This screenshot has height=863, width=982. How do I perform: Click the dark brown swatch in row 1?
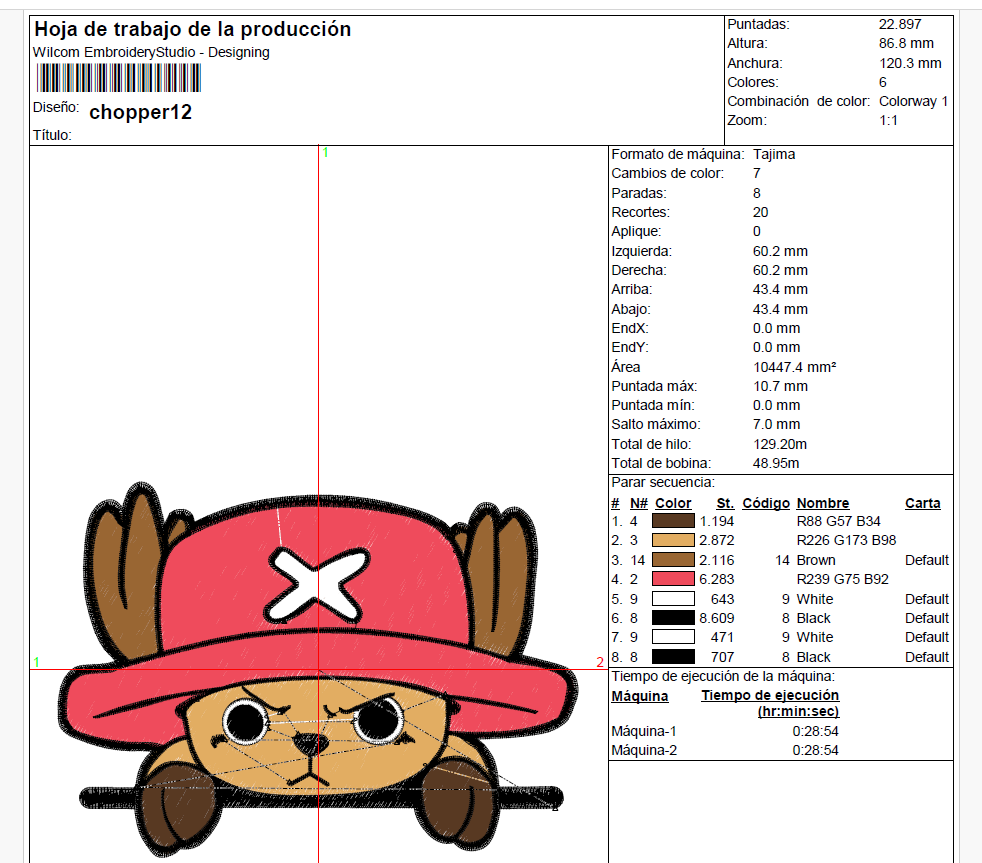[x=673, y=521]
